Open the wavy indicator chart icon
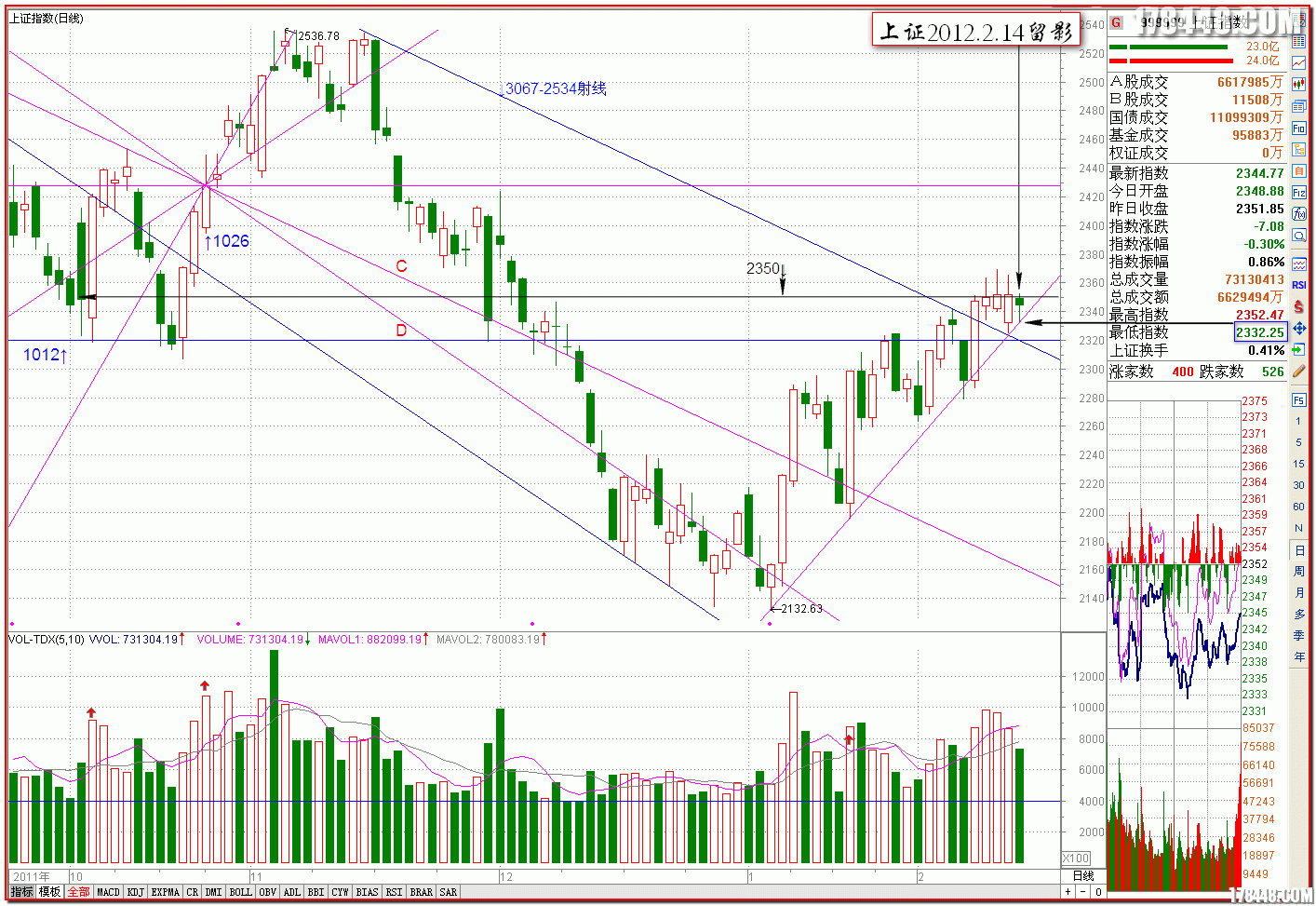 coord(1299,264)
